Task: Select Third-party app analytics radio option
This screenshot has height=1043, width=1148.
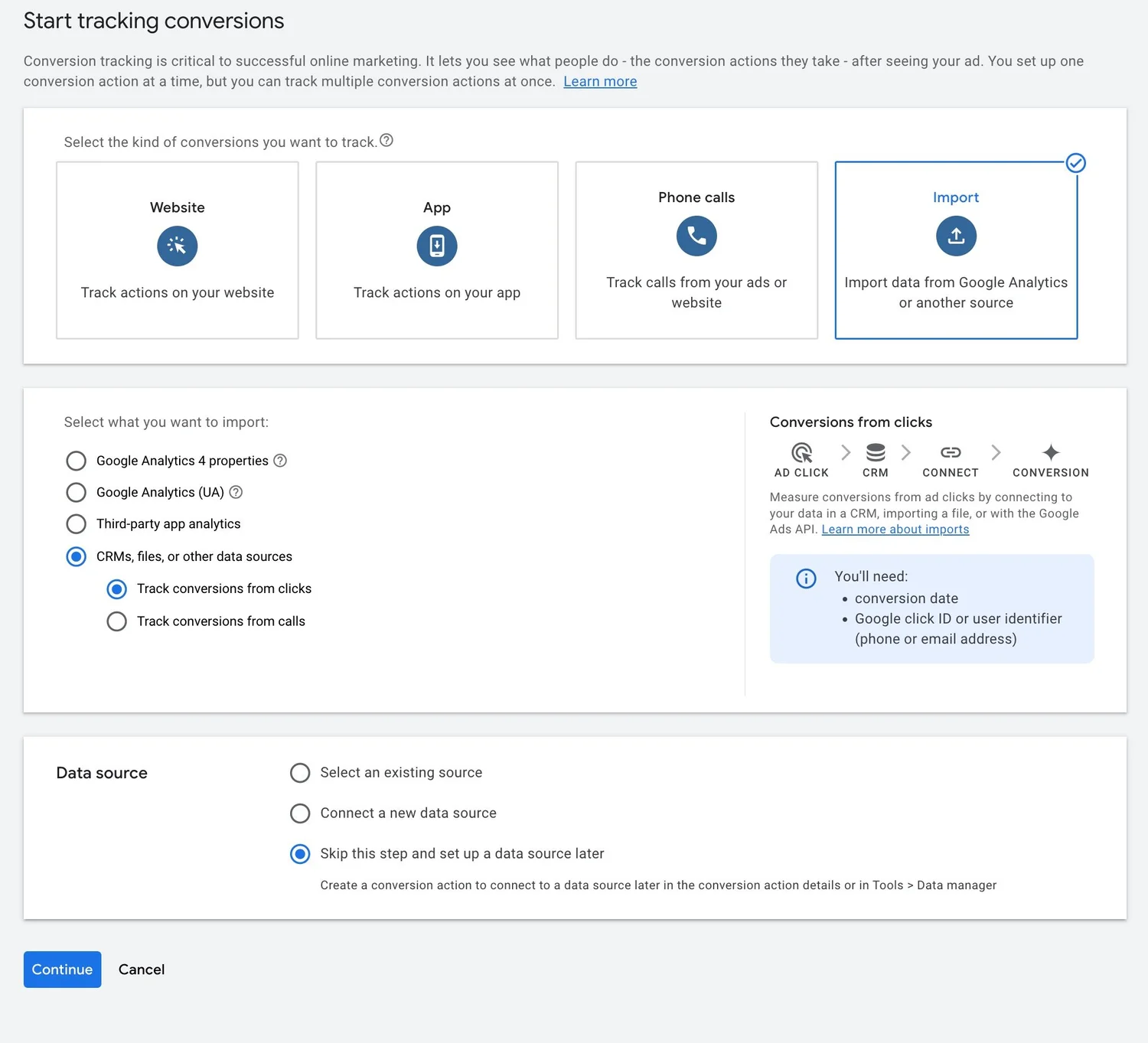Action: tap(77, 524)
